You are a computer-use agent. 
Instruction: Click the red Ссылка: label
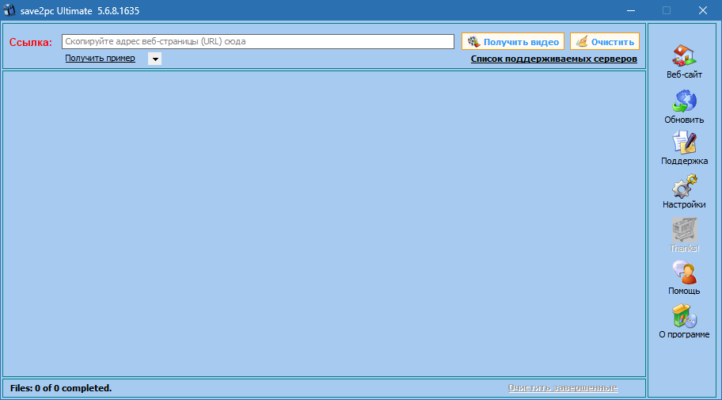tap(30, 42)
